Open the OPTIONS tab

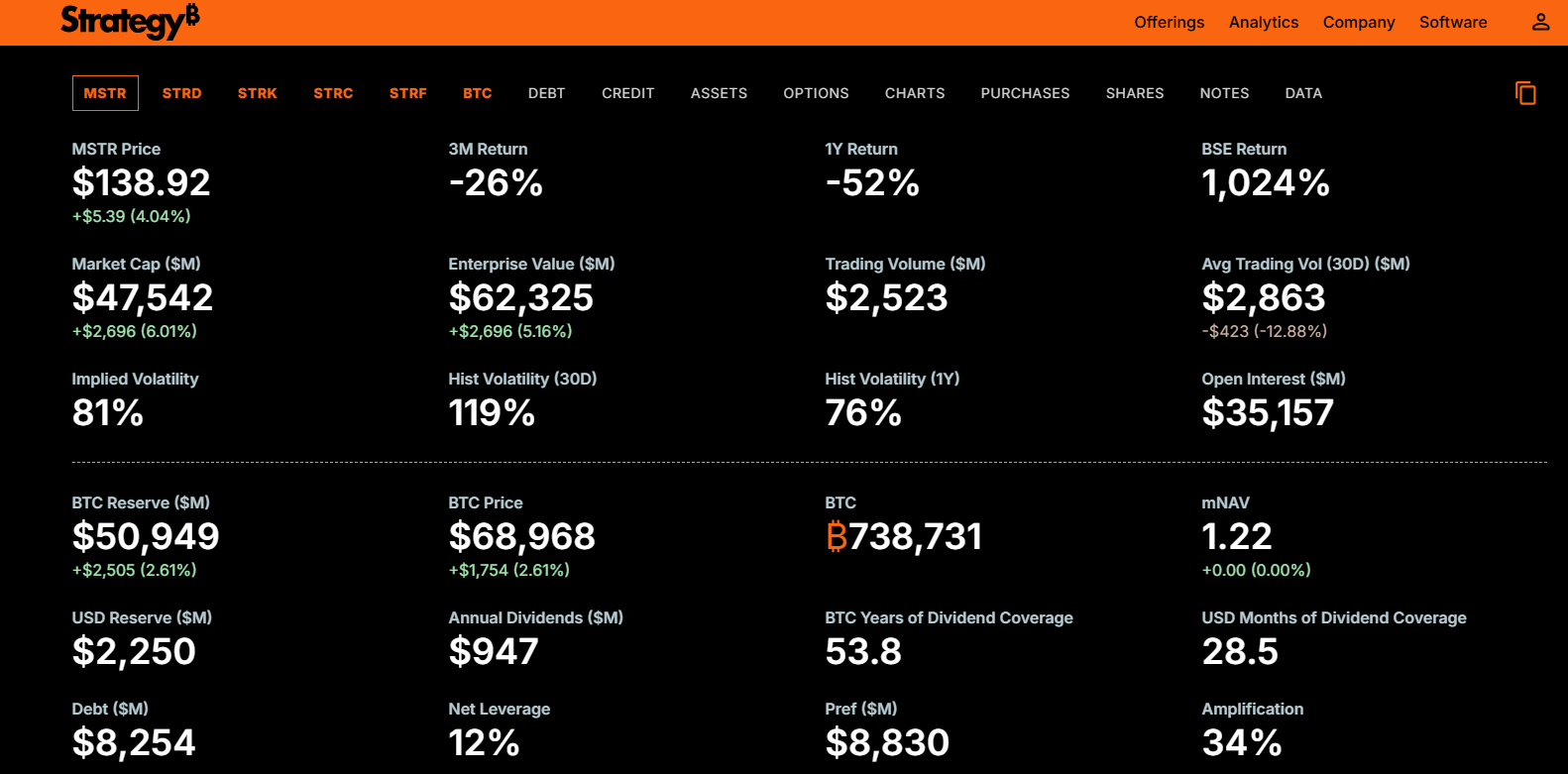point(816,93)
